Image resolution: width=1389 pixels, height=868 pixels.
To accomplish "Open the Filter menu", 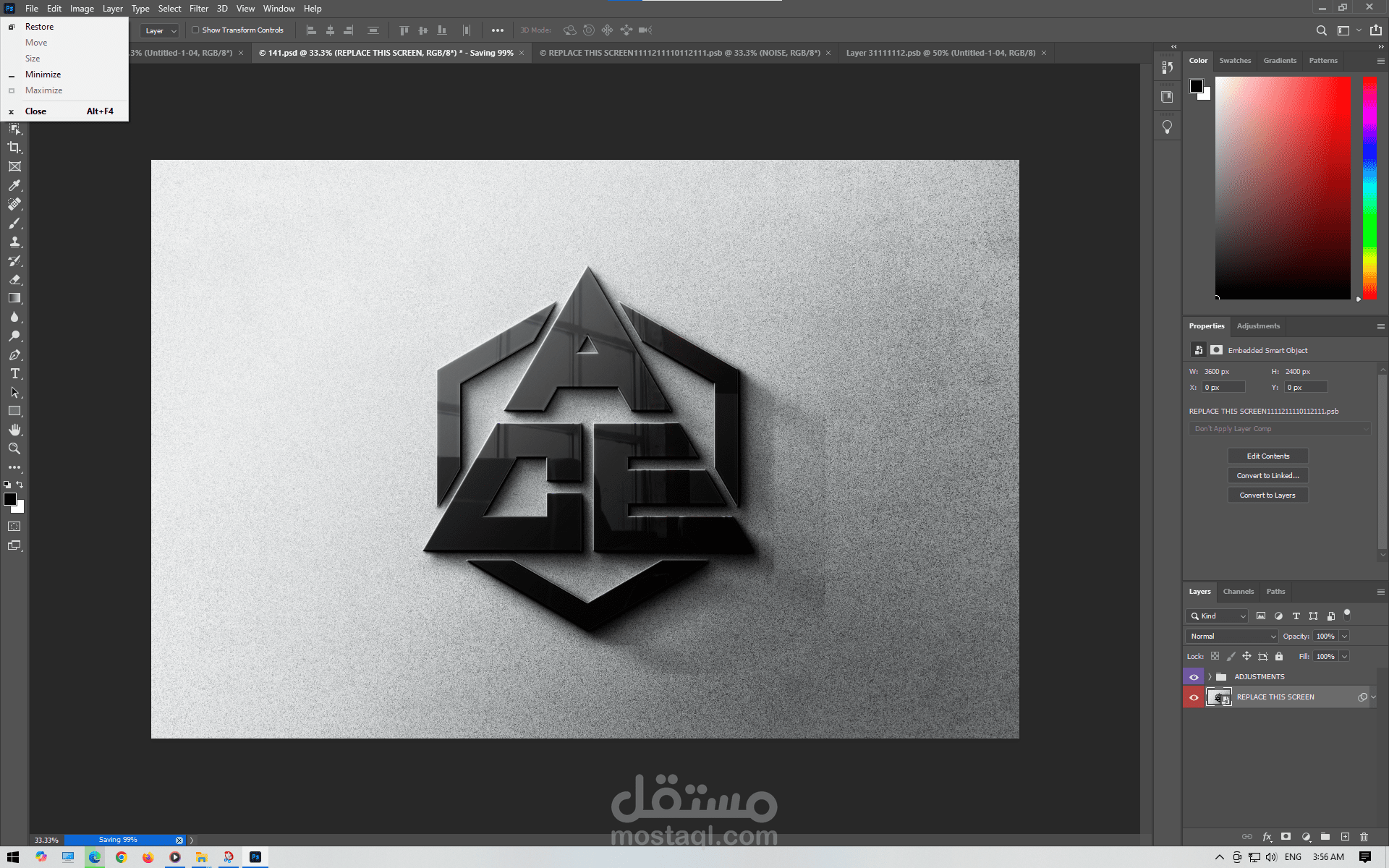I will [x=198, y=9].
